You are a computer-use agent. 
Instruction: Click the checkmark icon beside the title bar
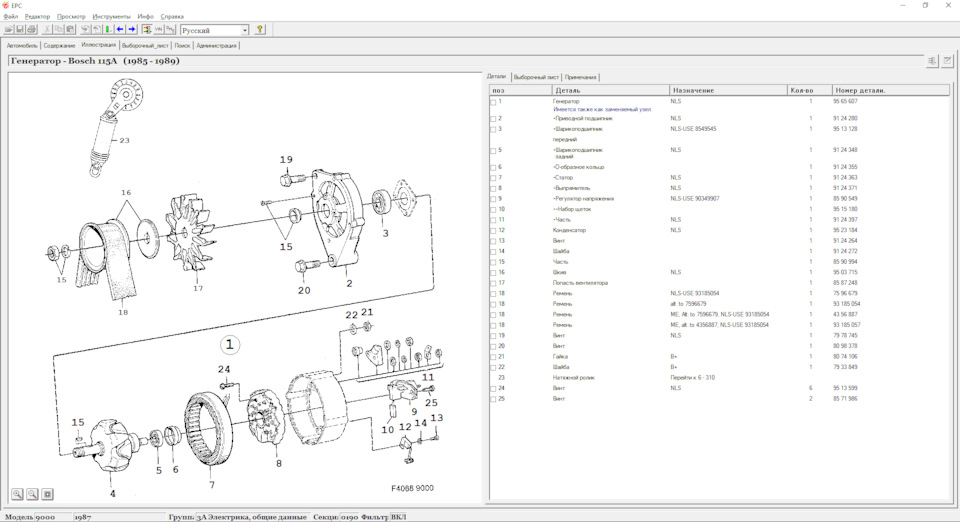[947, 61]
